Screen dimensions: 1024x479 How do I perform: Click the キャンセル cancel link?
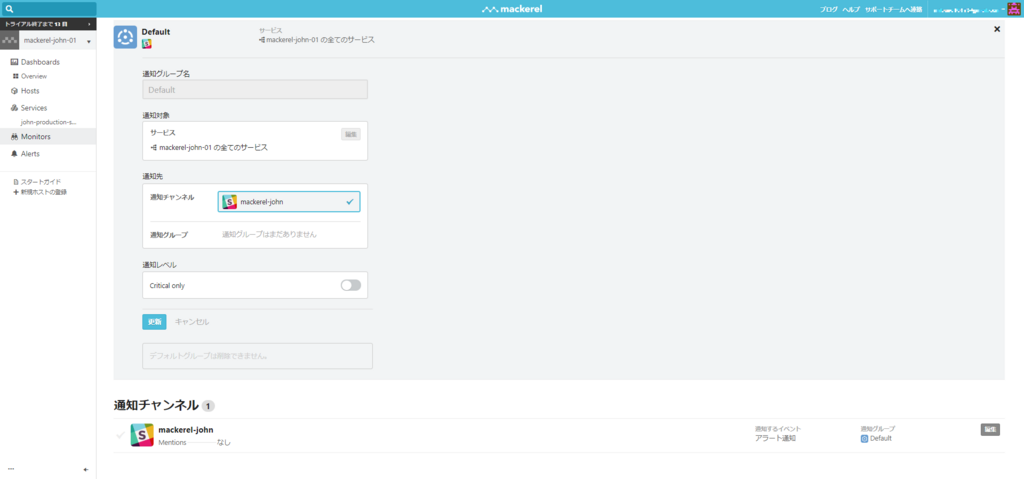[192, 322]
